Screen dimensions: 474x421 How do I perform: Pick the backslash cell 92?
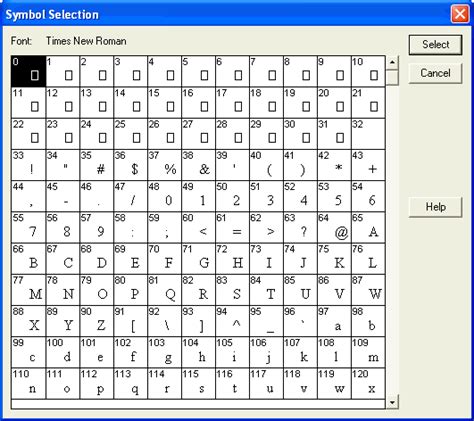point(165,321)
